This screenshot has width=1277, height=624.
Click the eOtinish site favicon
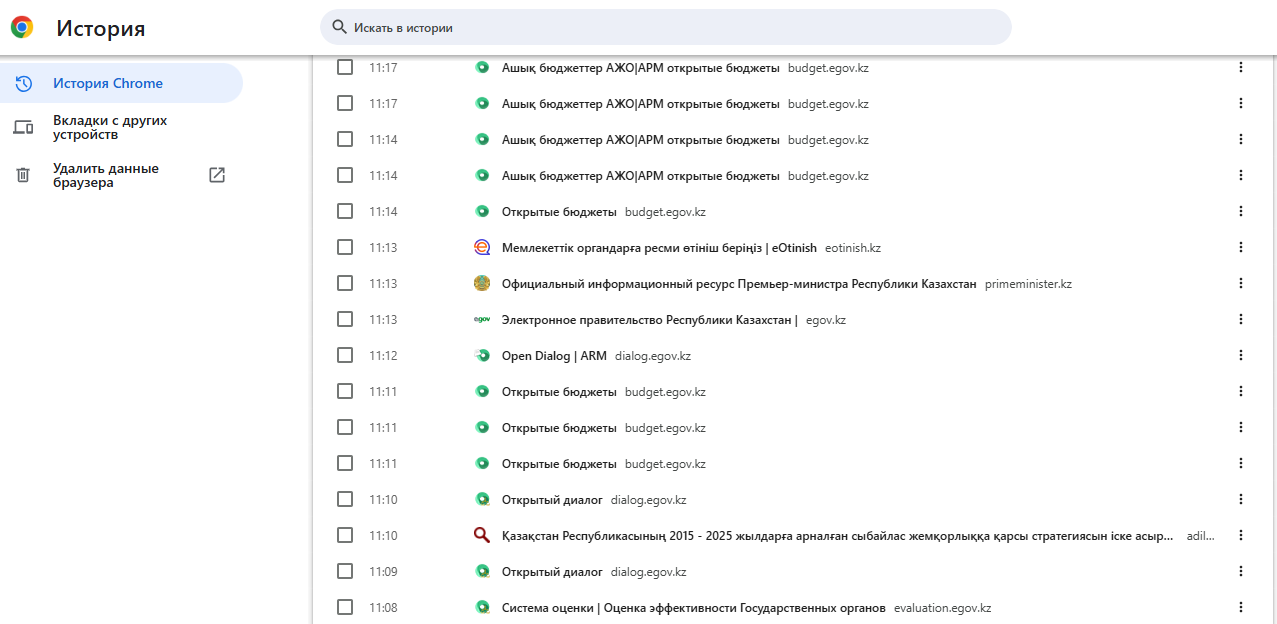pyautogui.click(x=482, y=248)
